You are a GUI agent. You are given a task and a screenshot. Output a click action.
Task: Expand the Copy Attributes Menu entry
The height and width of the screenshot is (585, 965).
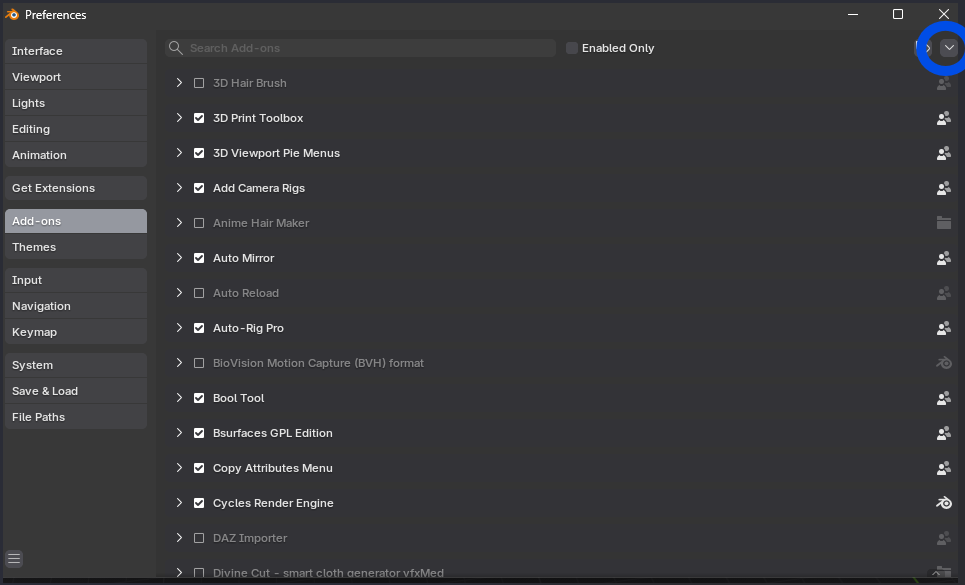coord(179,468)
